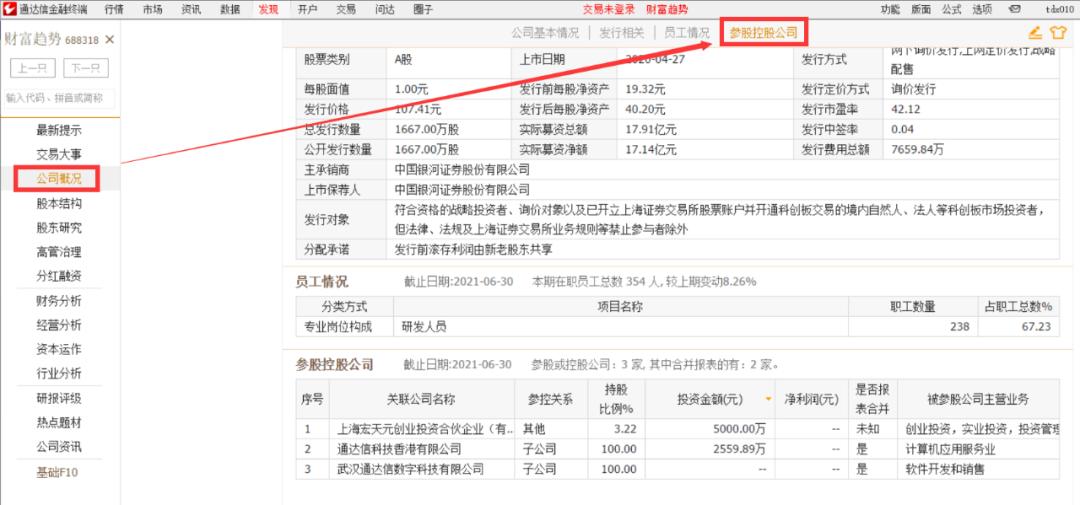Open 交易大事 in the sidebar
Screen dimensions: 1080x505
(x=59, y=154)
